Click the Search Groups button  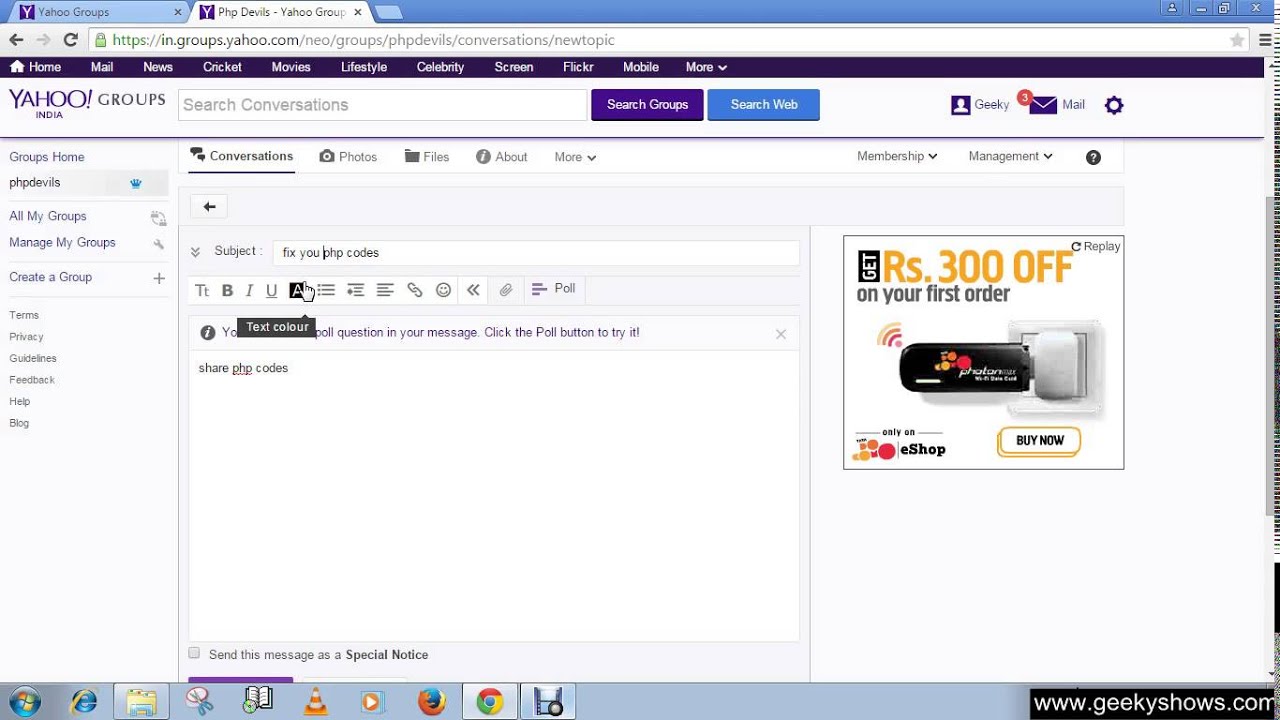click(x=647, y=104)
